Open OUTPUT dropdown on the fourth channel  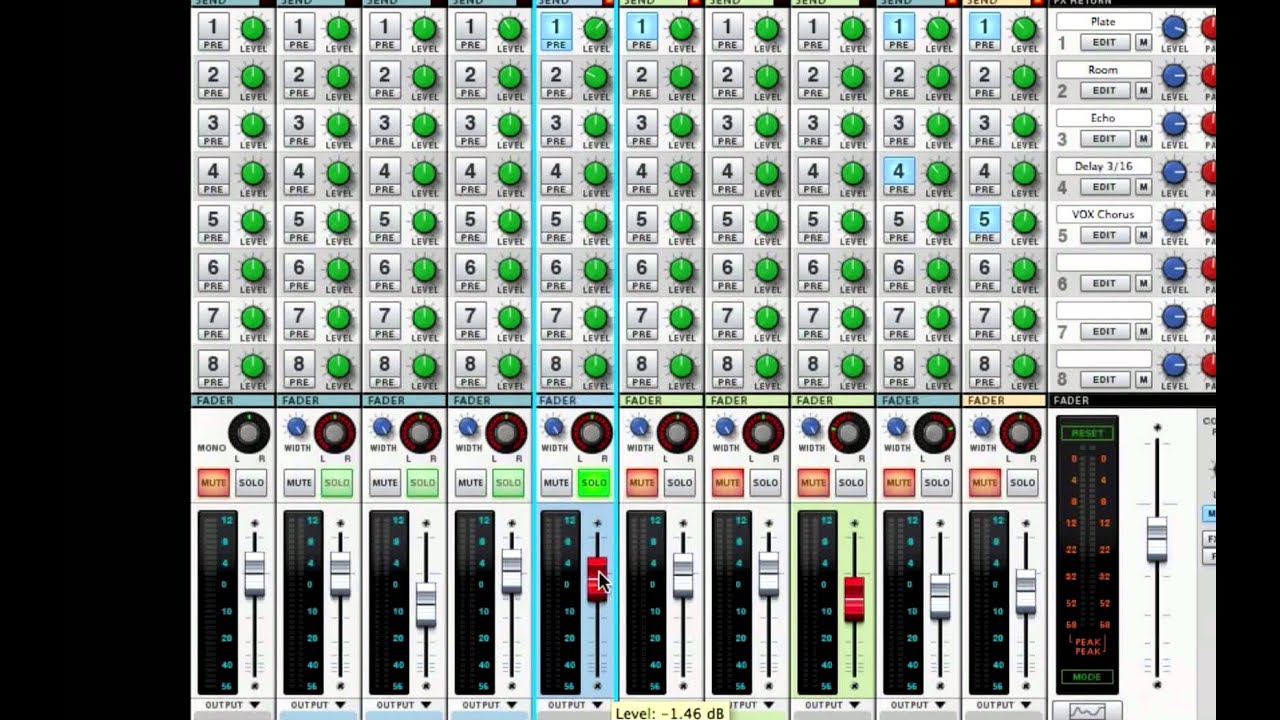pyautogui.click(x=490, y=705)
